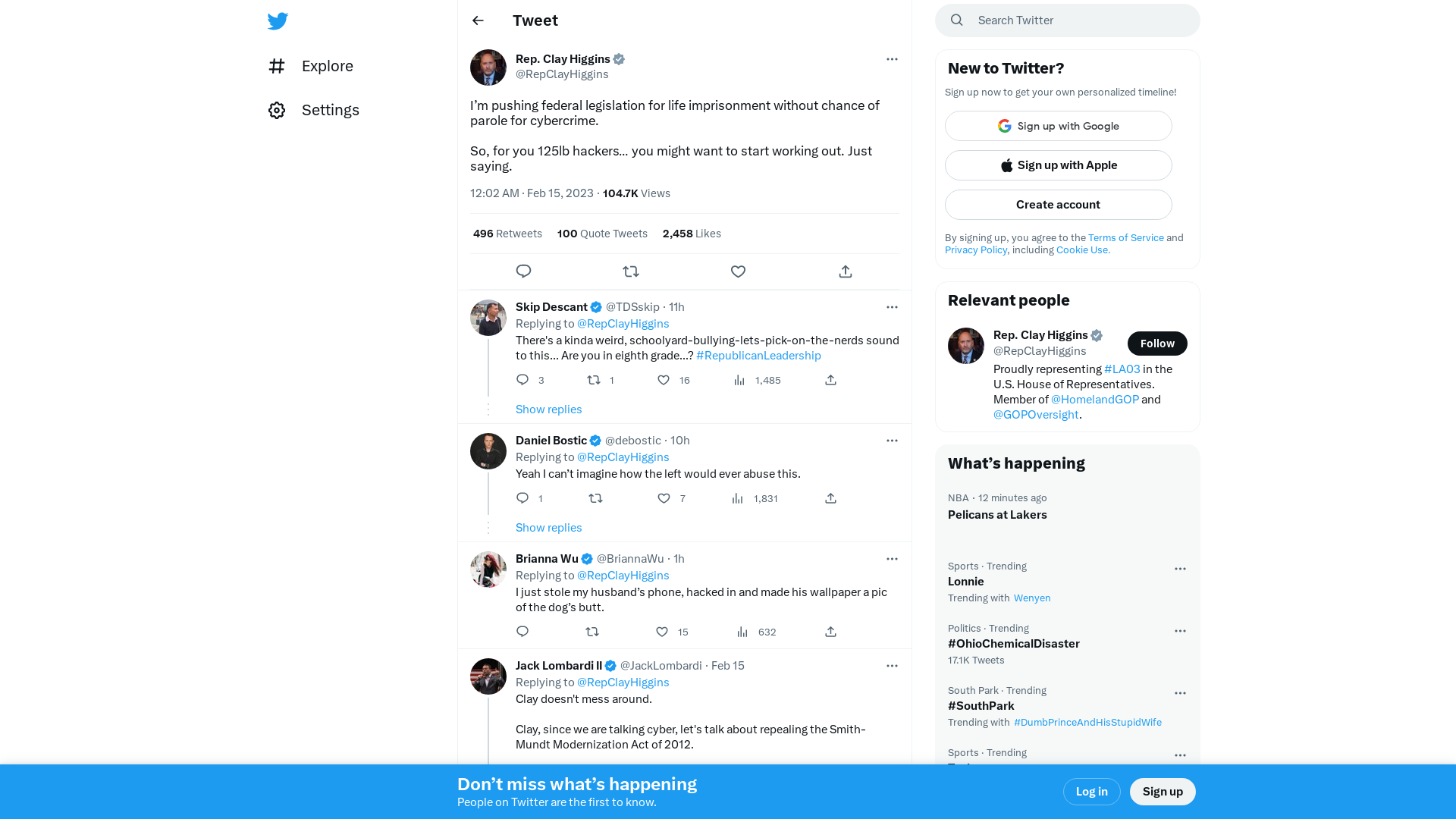Screen dimensions: 1456x819
Task: Click the back arrow navigation icon
Action: (x=479, y=20)
